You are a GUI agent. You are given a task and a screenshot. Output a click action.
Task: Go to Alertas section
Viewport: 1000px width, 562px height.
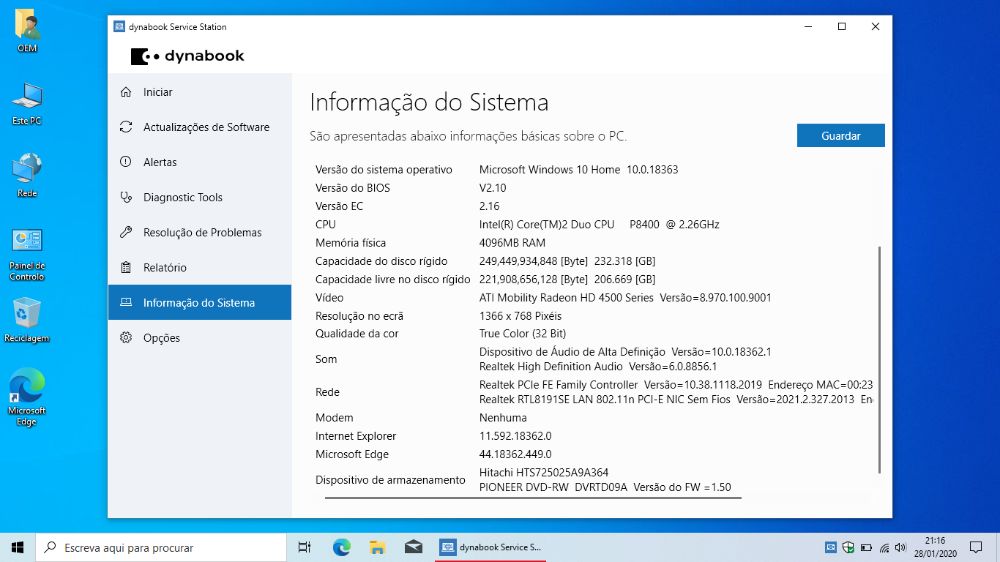coord(200,162)
